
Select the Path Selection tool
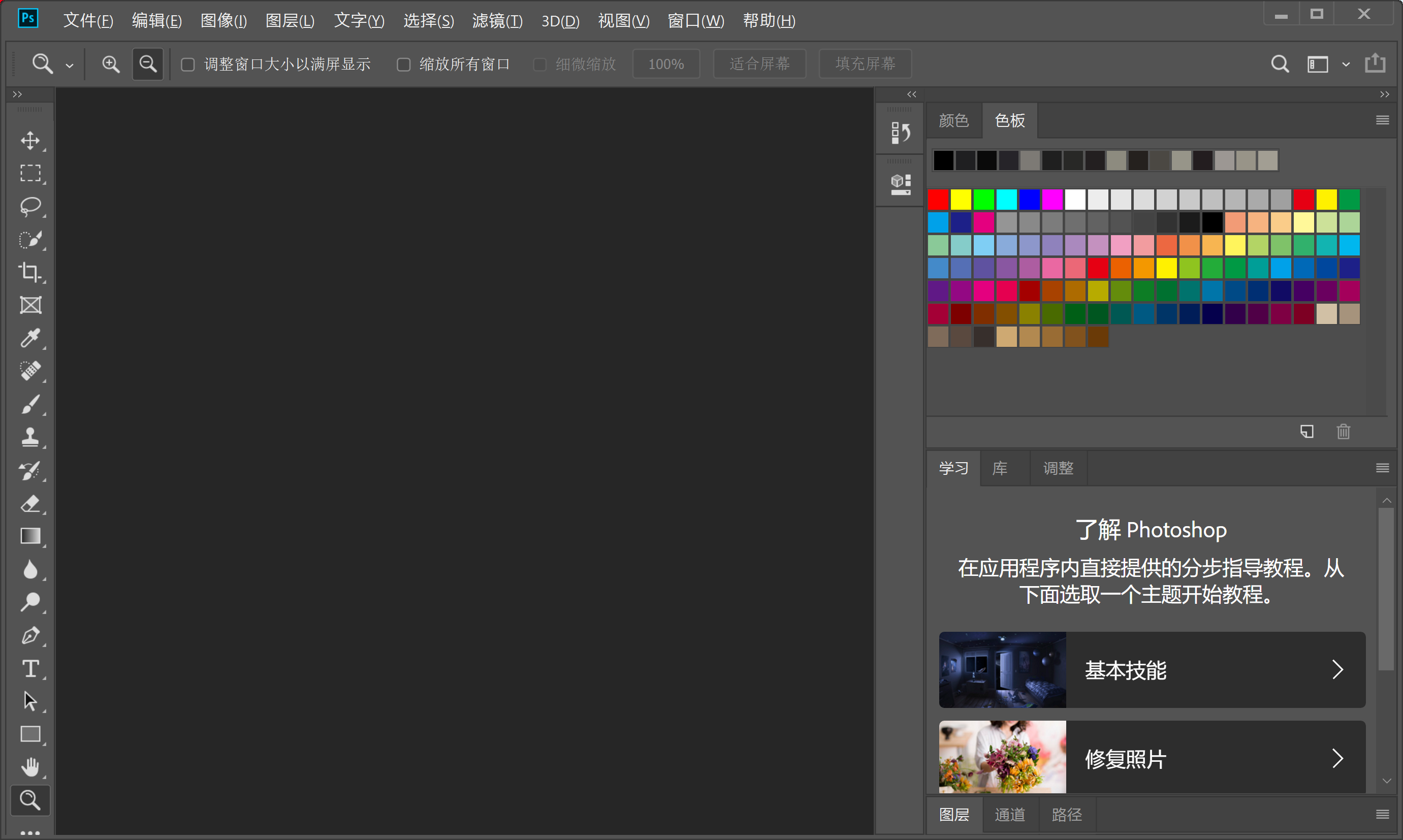(x=30, y=701)
